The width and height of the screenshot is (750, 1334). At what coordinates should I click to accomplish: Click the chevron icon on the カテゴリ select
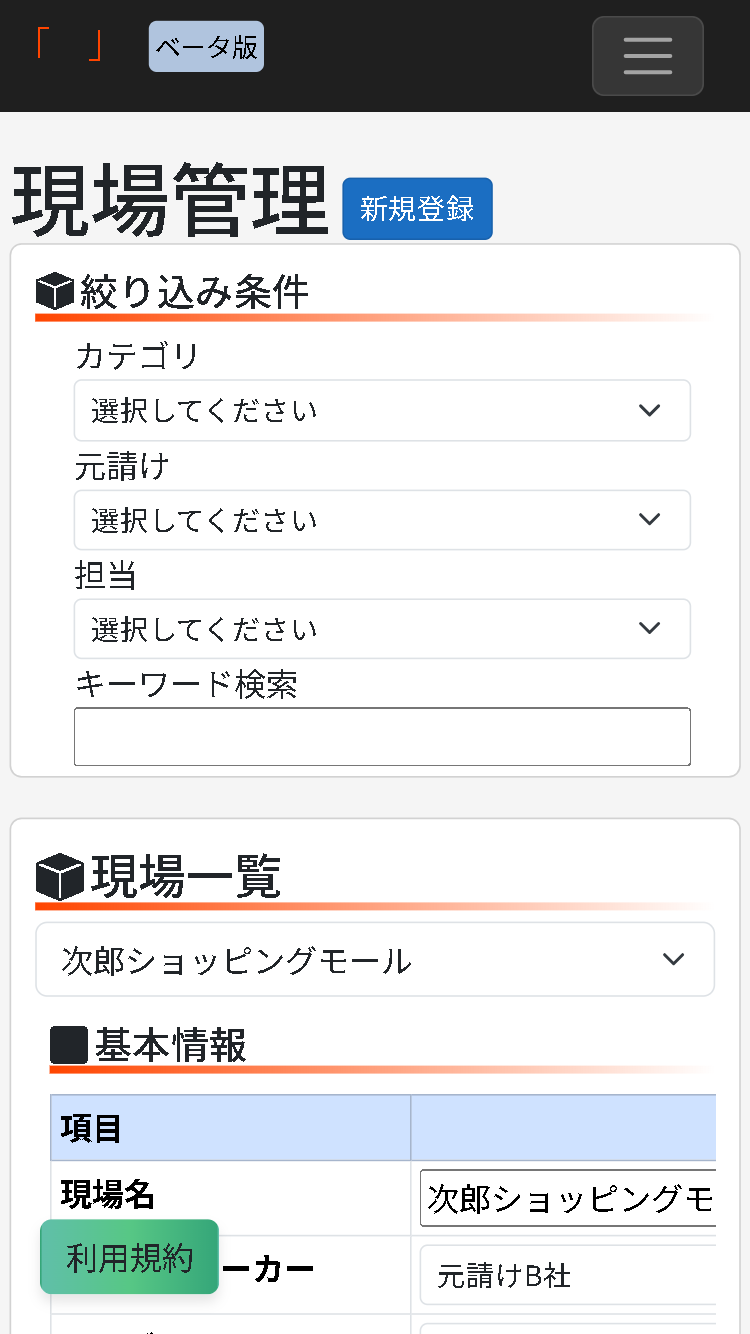(649, 410)
